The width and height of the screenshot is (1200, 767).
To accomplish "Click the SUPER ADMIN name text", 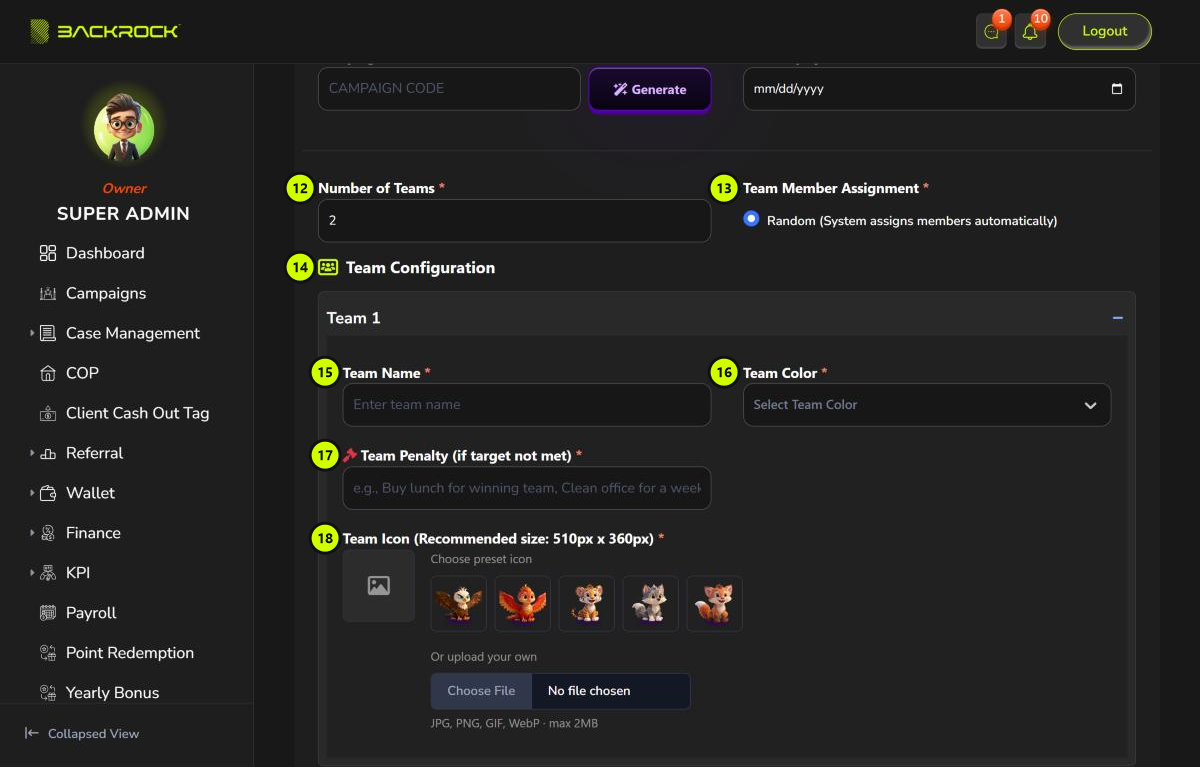I will pyautogui.click(x=123, y=213).
